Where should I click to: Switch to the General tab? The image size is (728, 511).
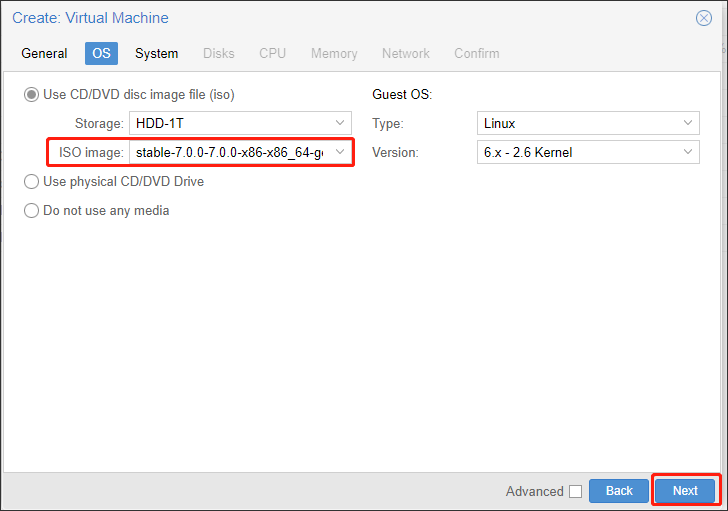(44, 53)
